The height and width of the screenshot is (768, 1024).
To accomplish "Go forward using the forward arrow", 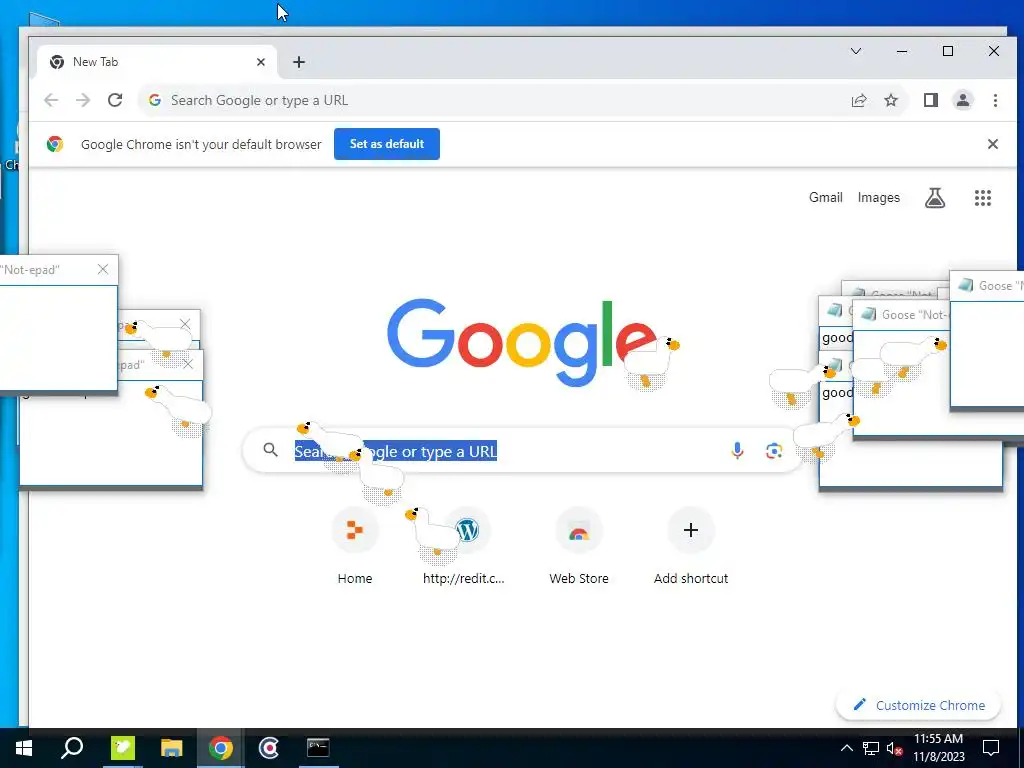I will pos(83,100).
